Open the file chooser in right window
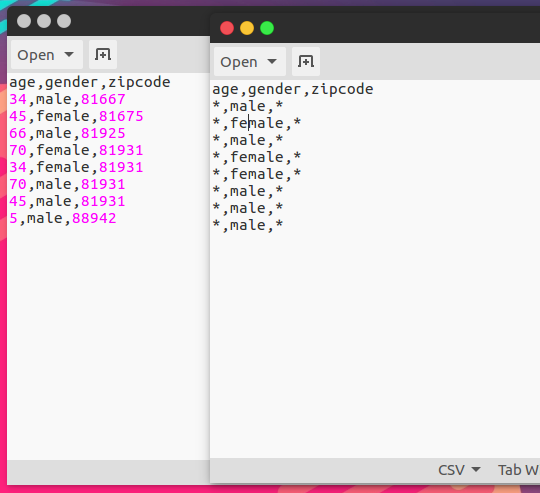This screenshot has height=493, width=540. pos(239,62)
